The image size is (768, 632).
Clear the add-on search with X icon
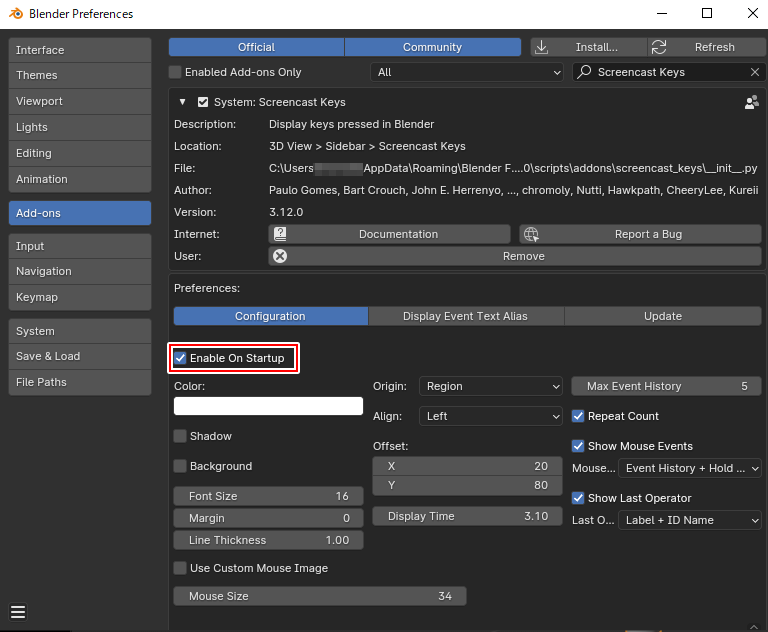[755, 72]
